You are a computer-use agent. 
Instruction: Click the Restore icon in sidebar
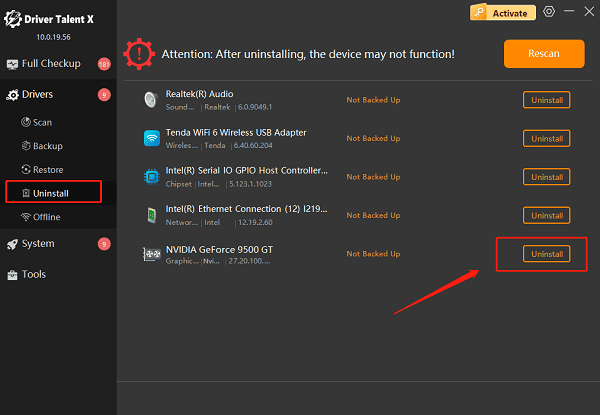tap(26, 169)
